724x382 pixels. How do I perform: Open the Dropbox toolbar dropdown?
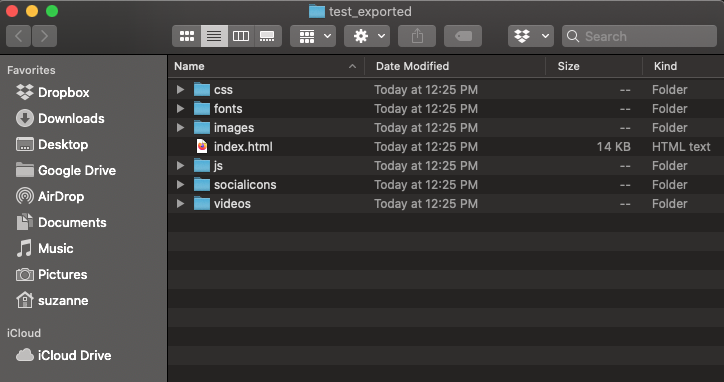(x=531, y=36)
